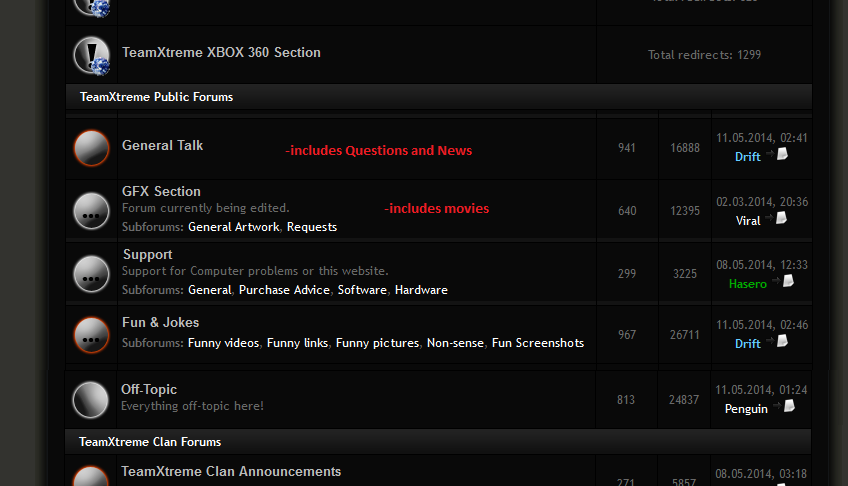This screenshot has height=486, width=848.
Task: Click the Fun & Jokes forum status icon
Action: coord(91,335)
